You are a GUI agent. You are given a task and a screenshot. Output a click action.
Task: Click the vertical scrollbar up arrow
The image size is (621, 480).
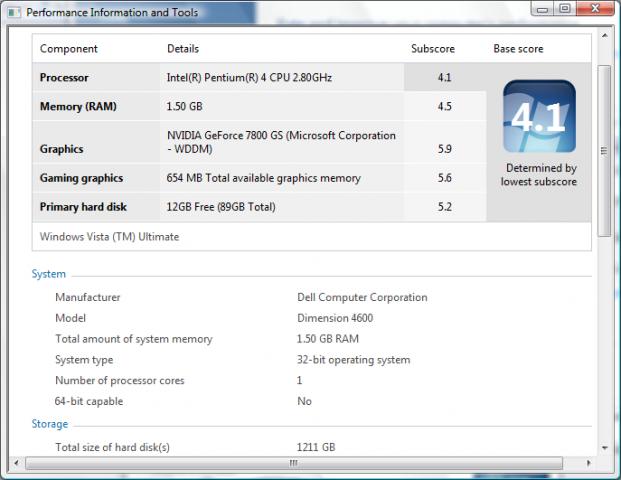[x=605, y=36]
